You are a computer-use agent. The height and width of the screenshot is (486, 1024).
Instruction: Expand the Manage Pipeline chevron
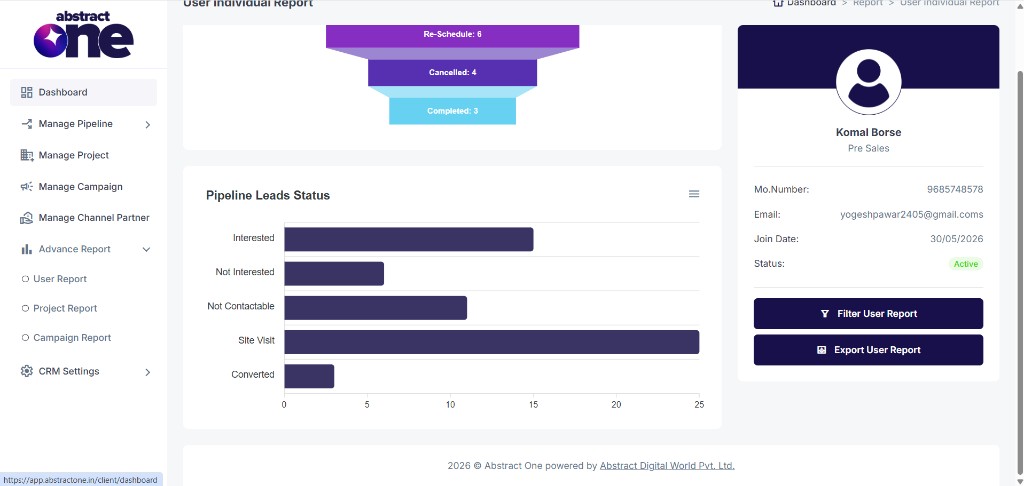point(148,124)
